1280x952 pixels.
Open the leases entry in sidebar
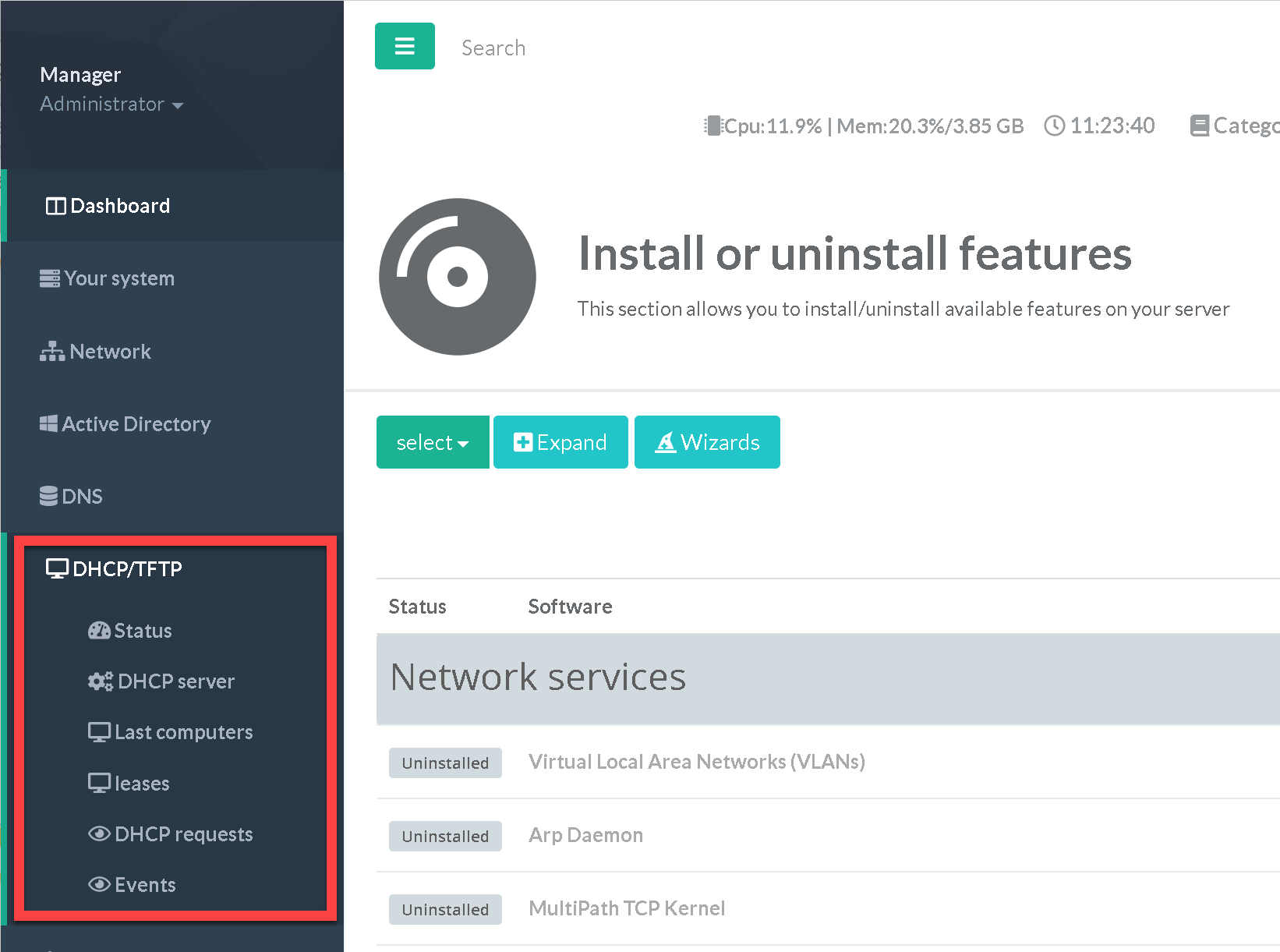coord(141,783)
